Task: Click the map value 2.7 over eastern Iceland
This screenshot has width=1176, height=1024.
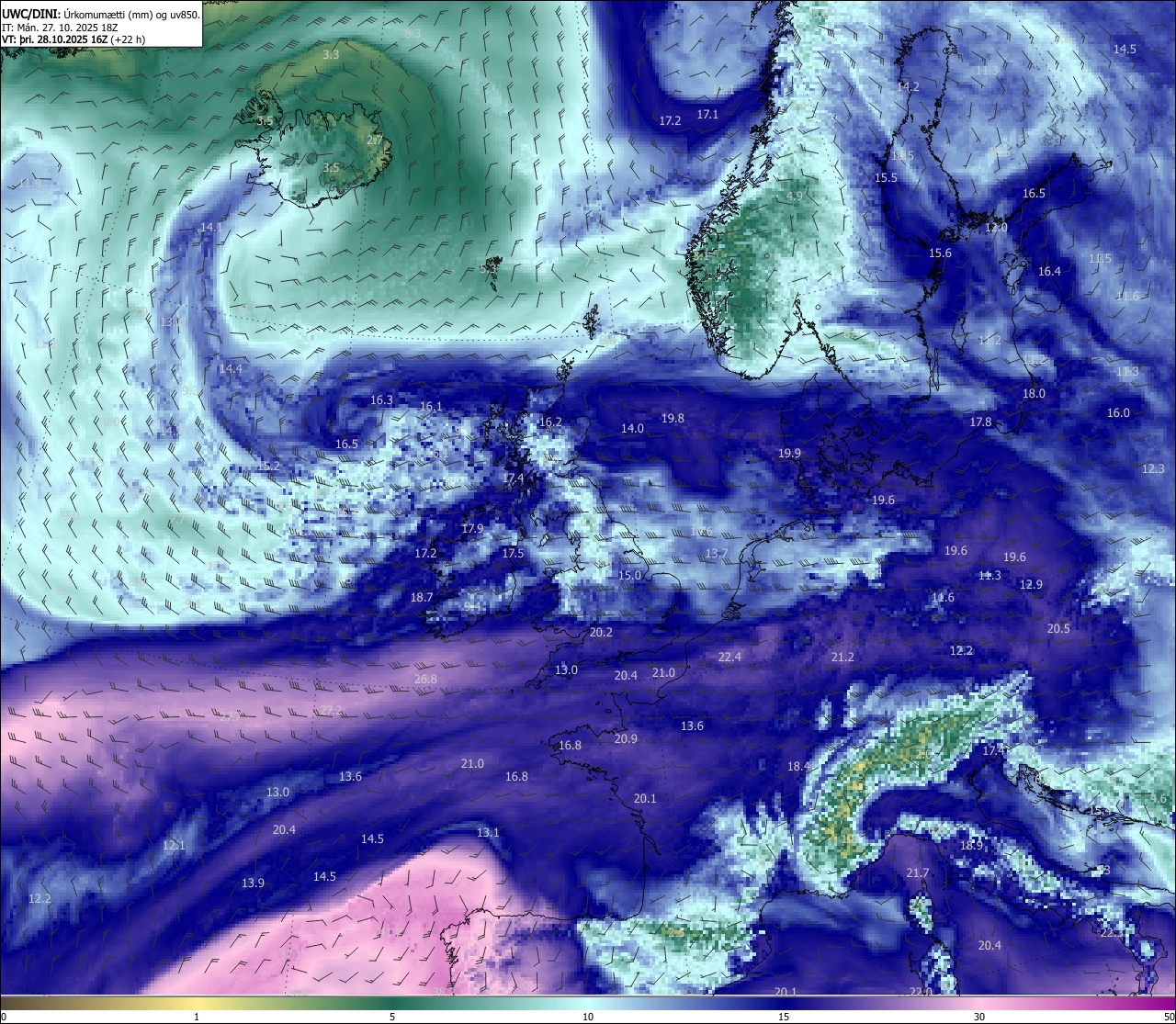Action: tap(374, 141)
